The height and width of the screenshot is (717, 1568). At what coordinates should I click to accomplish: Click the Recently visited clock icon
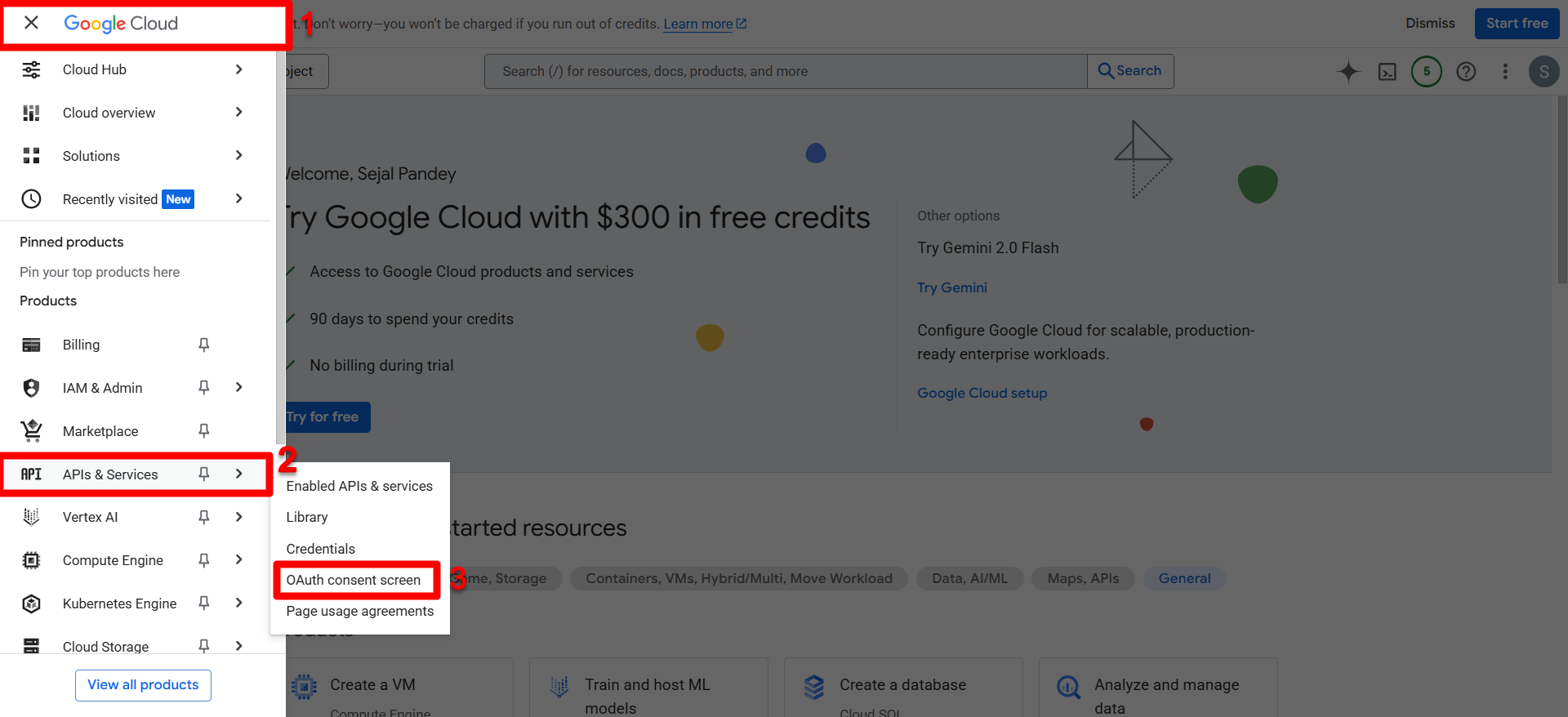pos(31,199)
